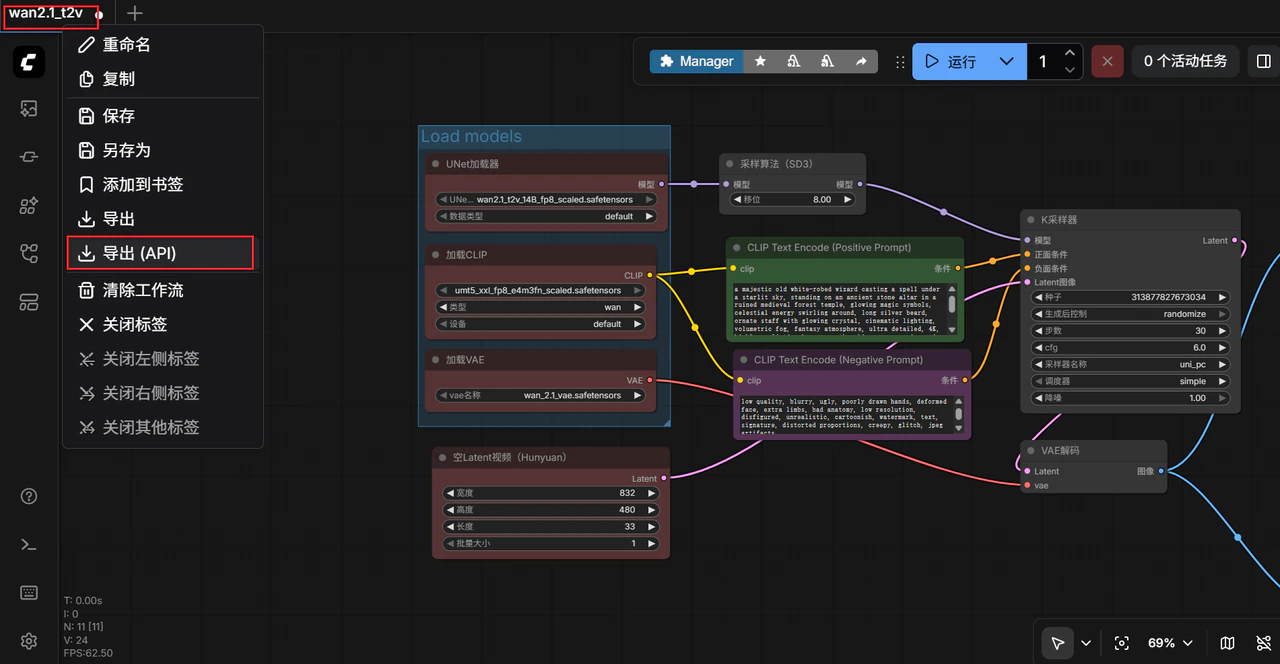Expand the pointer tool mode chevron

click(x=1086, y=643)
